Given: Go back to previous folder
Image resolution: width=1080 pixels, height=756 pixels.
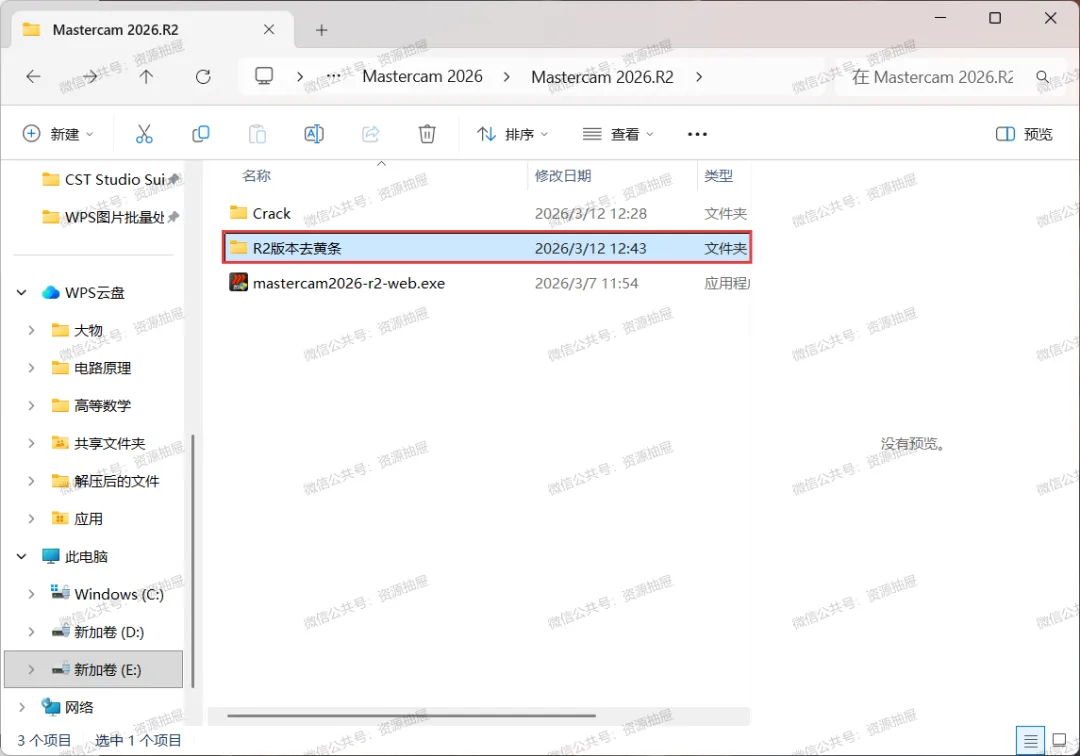Looking at the screenshot, I should point(33,76).
